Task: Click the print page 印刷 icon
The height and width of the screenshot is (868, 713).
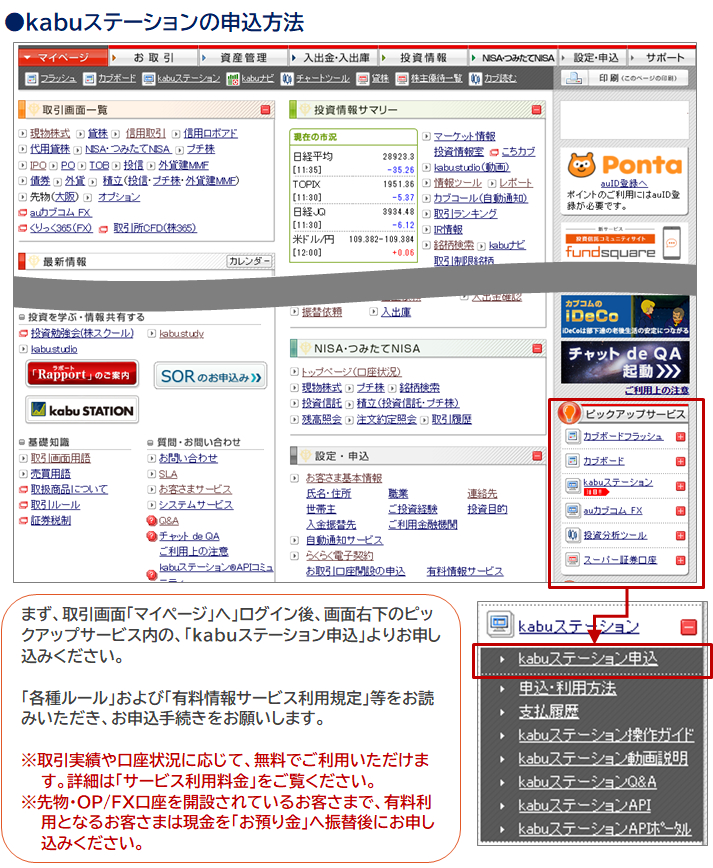Action: pos(574,78)
